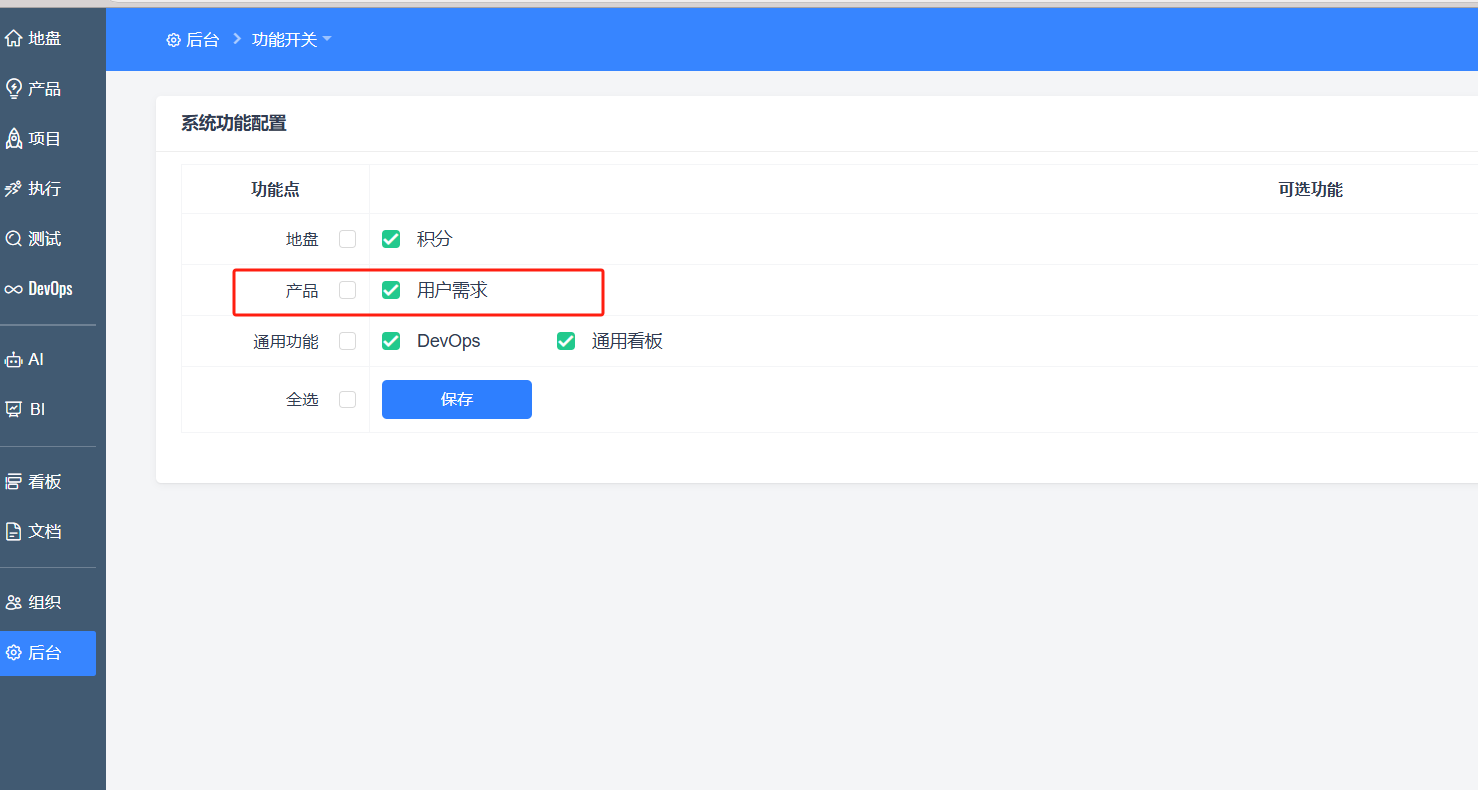Open the AI robot icon
The height and width of the screenshot is (790, 1478).
point(13,360)
